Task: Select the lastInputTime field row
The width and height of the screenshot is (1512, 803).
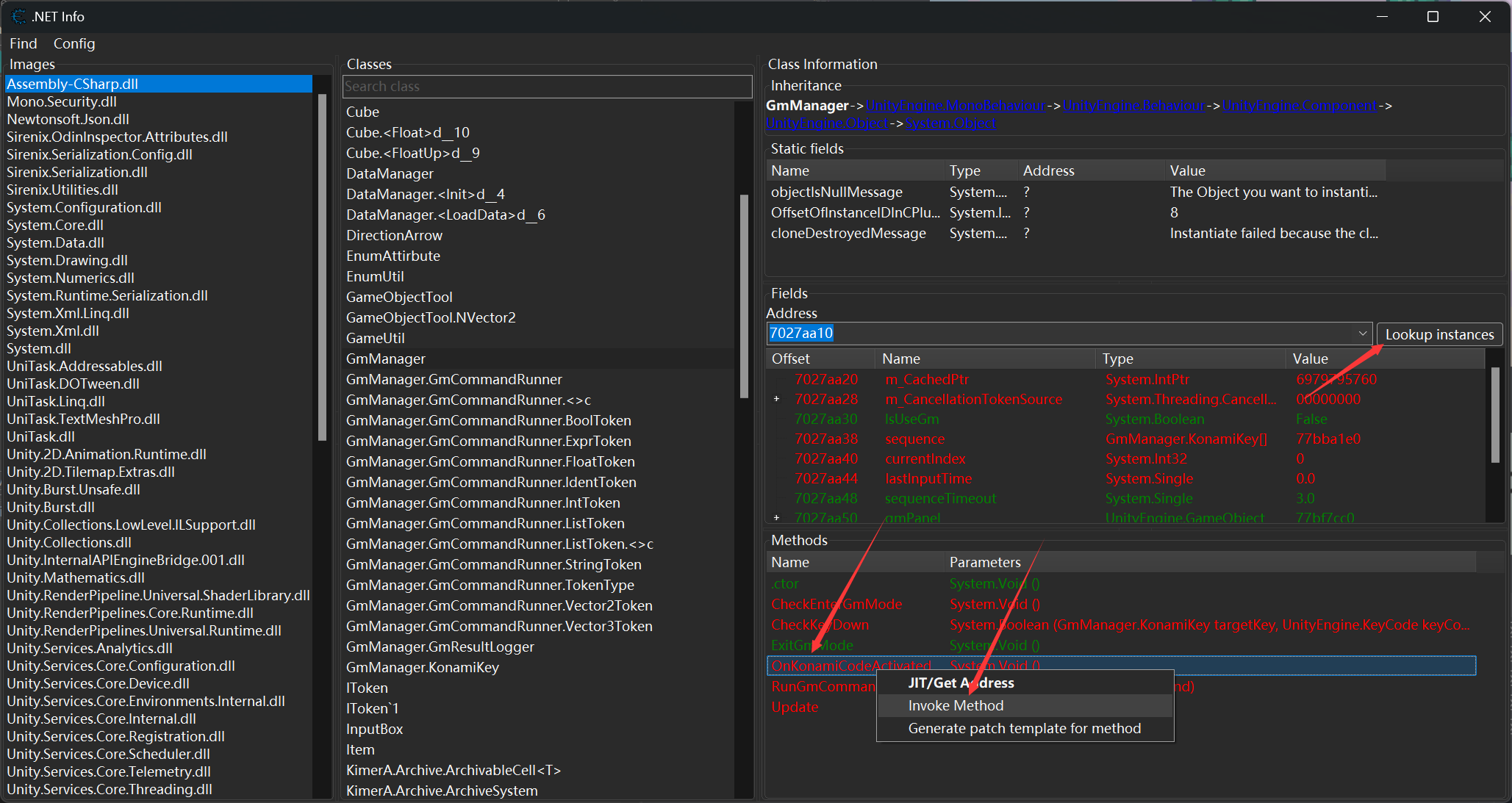Action: [1125, 478]
